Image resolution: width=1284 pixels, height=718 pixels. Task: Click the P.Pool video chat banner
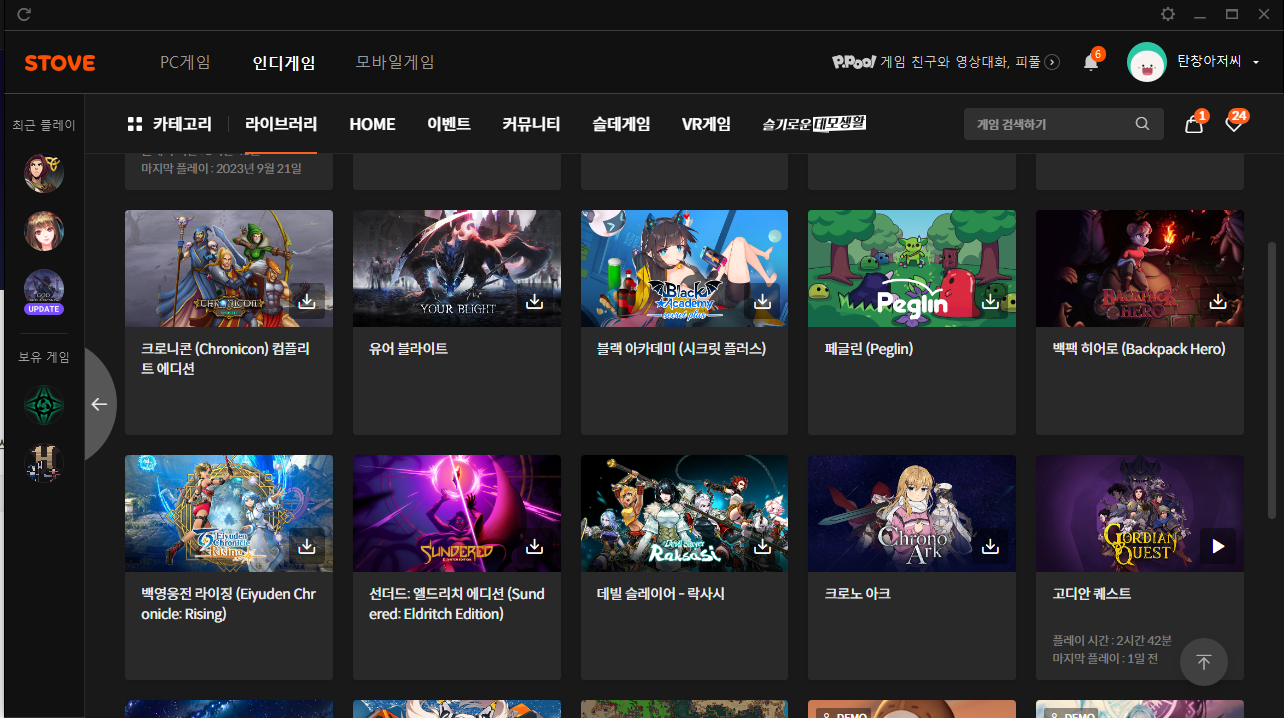click(x=946, y=62)
